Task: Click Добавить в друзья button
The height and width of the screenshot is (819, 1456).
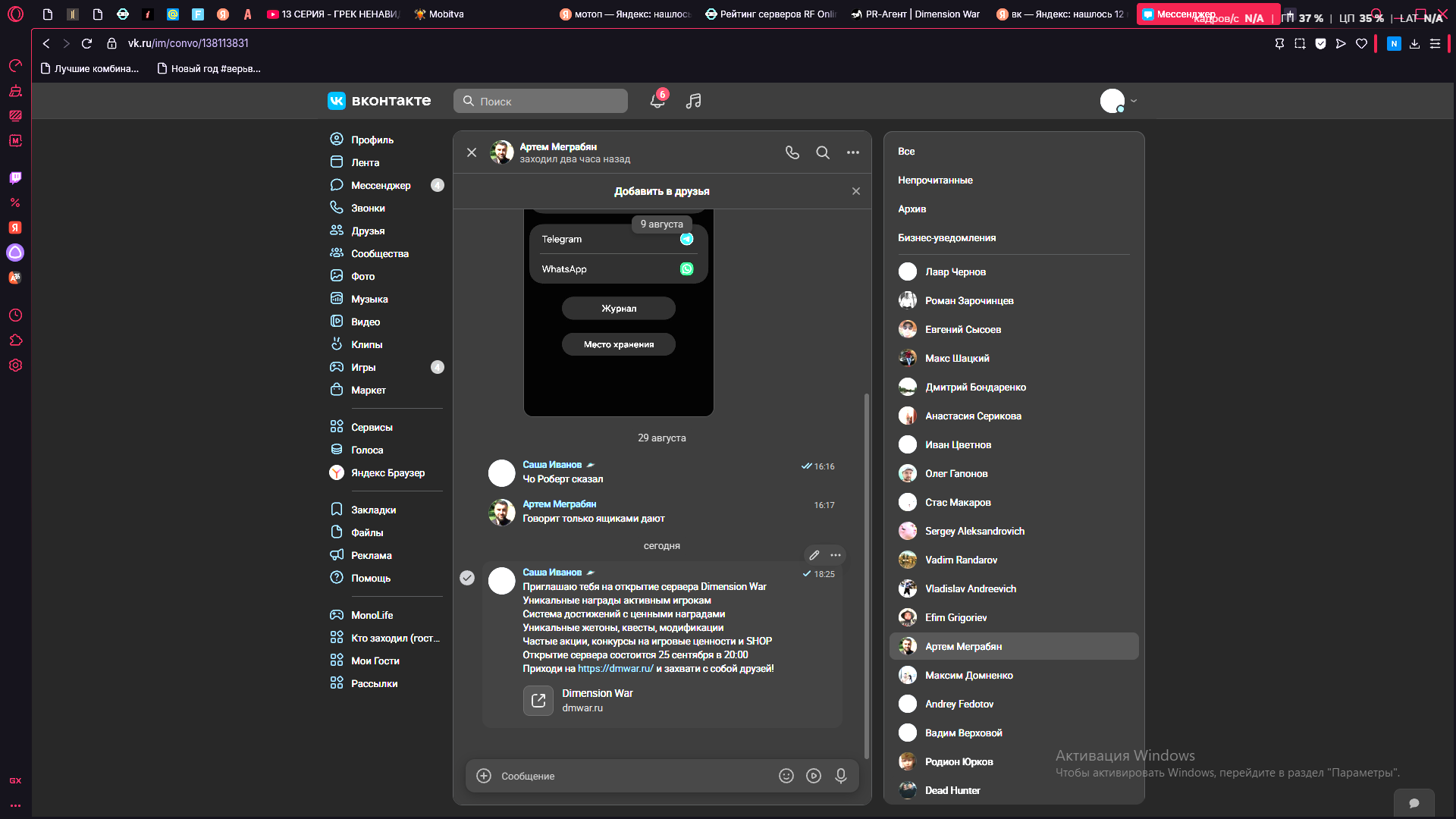Action: [662, 191]
